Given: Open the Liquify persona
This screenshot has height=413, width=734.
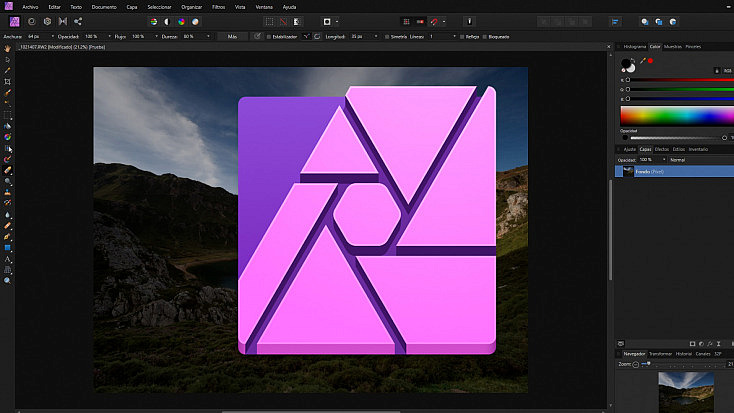Looking at the screenshot, I should pyautogui.click(x=32, y=22).
